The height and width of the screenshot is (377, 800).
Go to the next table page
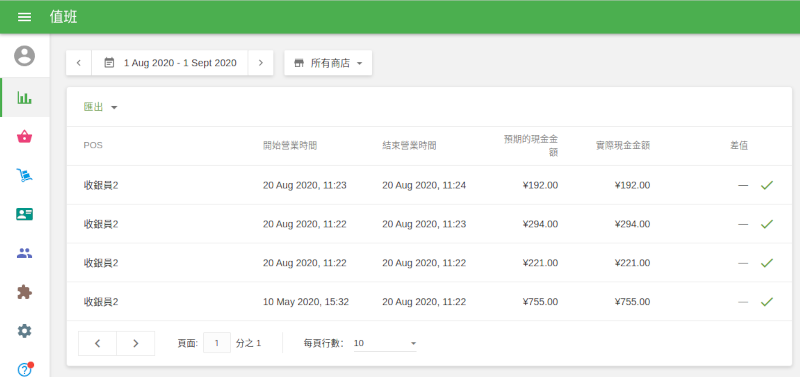pyautogui.click(x=136, y=343)
